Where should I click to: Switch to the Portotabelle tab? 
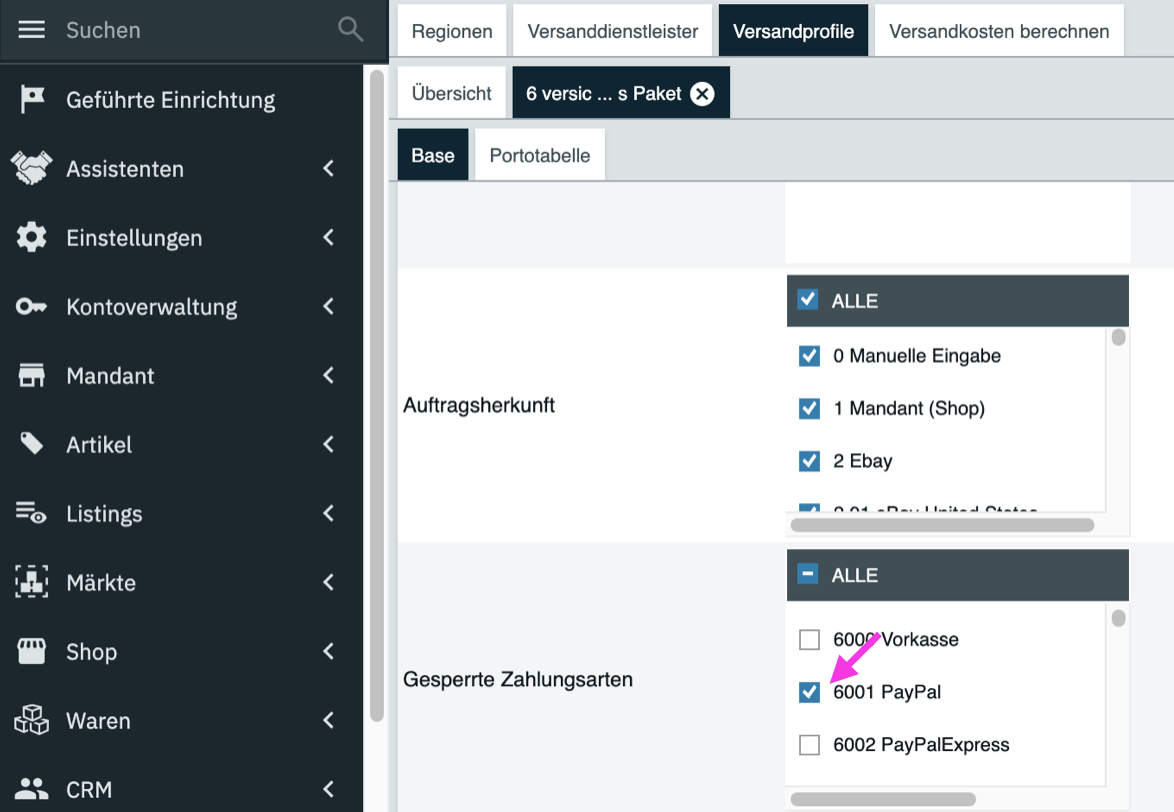pos(540,156)
